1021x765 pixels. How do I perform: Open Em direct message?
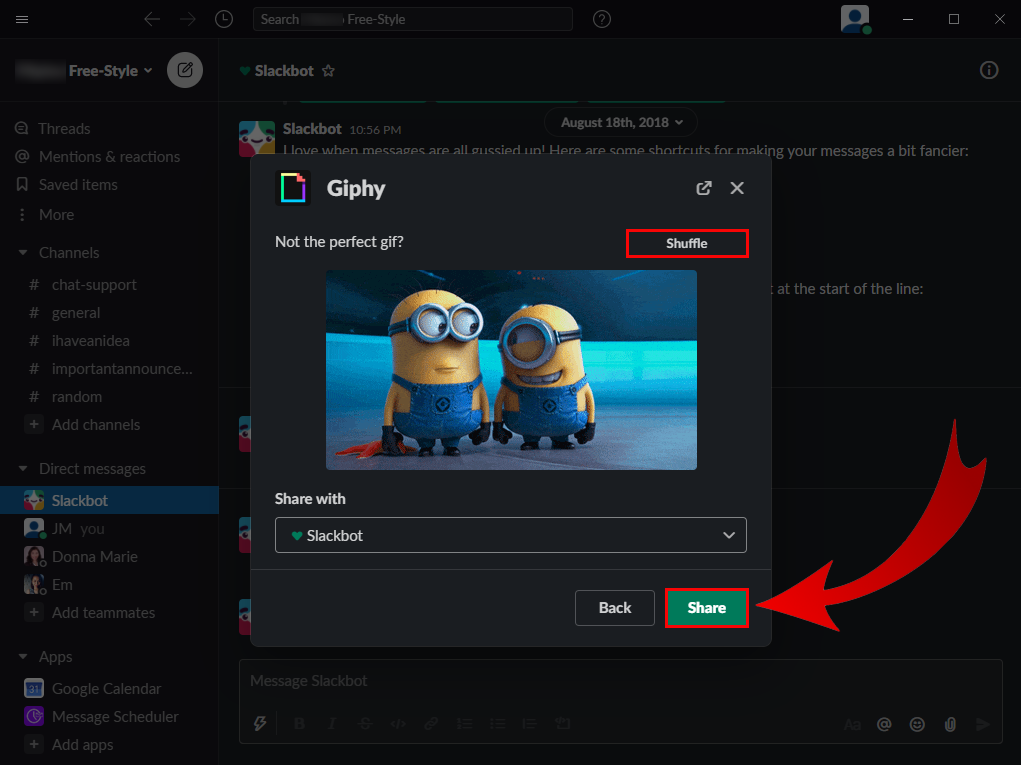62,585
